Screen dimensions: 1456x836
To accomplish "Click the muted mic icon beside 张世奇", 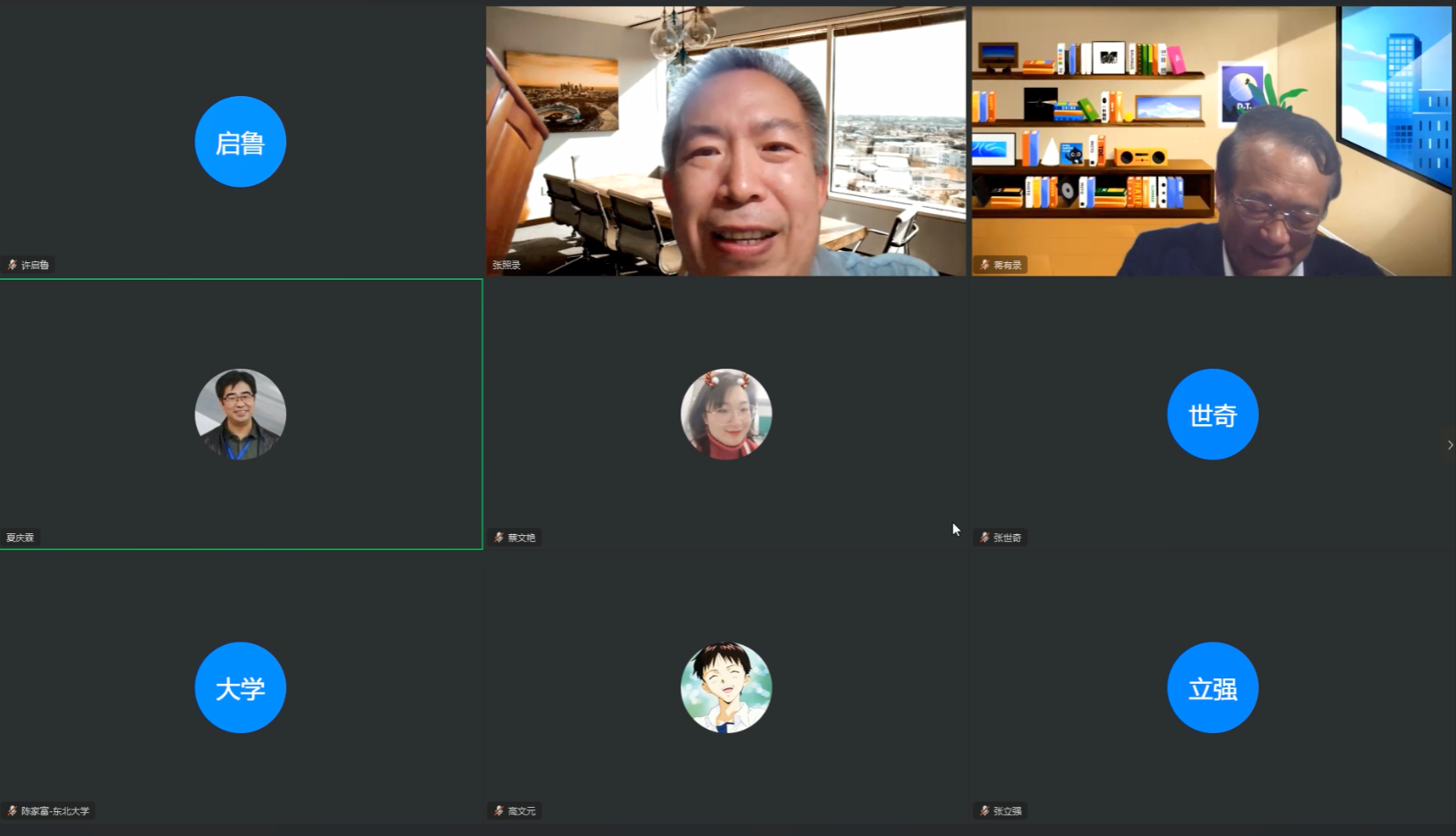I will coord(984,538).
